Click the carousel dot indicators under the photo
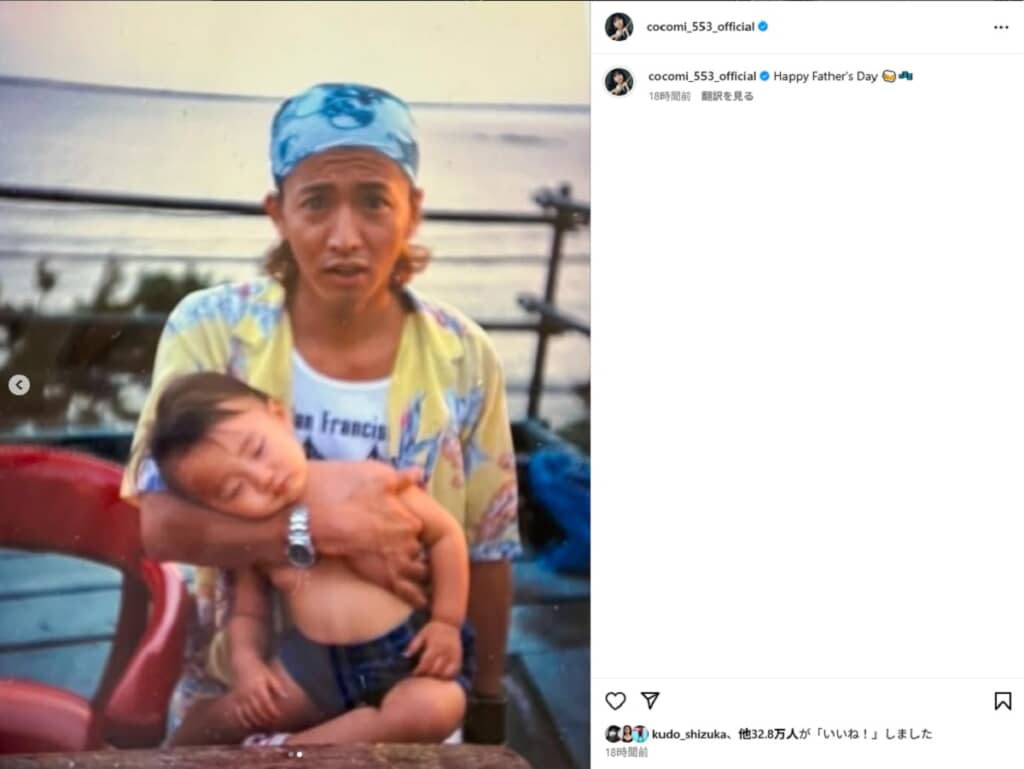This screenshot has width=1024, height=769. [295, 755]
